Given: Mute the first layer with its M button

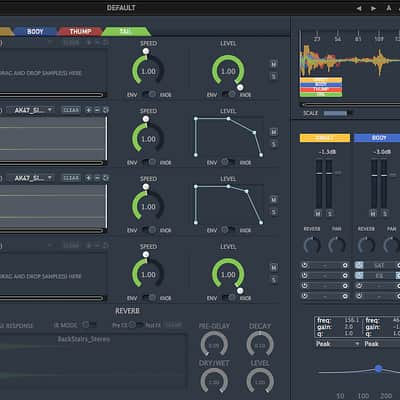Looking at the screenshot, I should click(273, 64).
